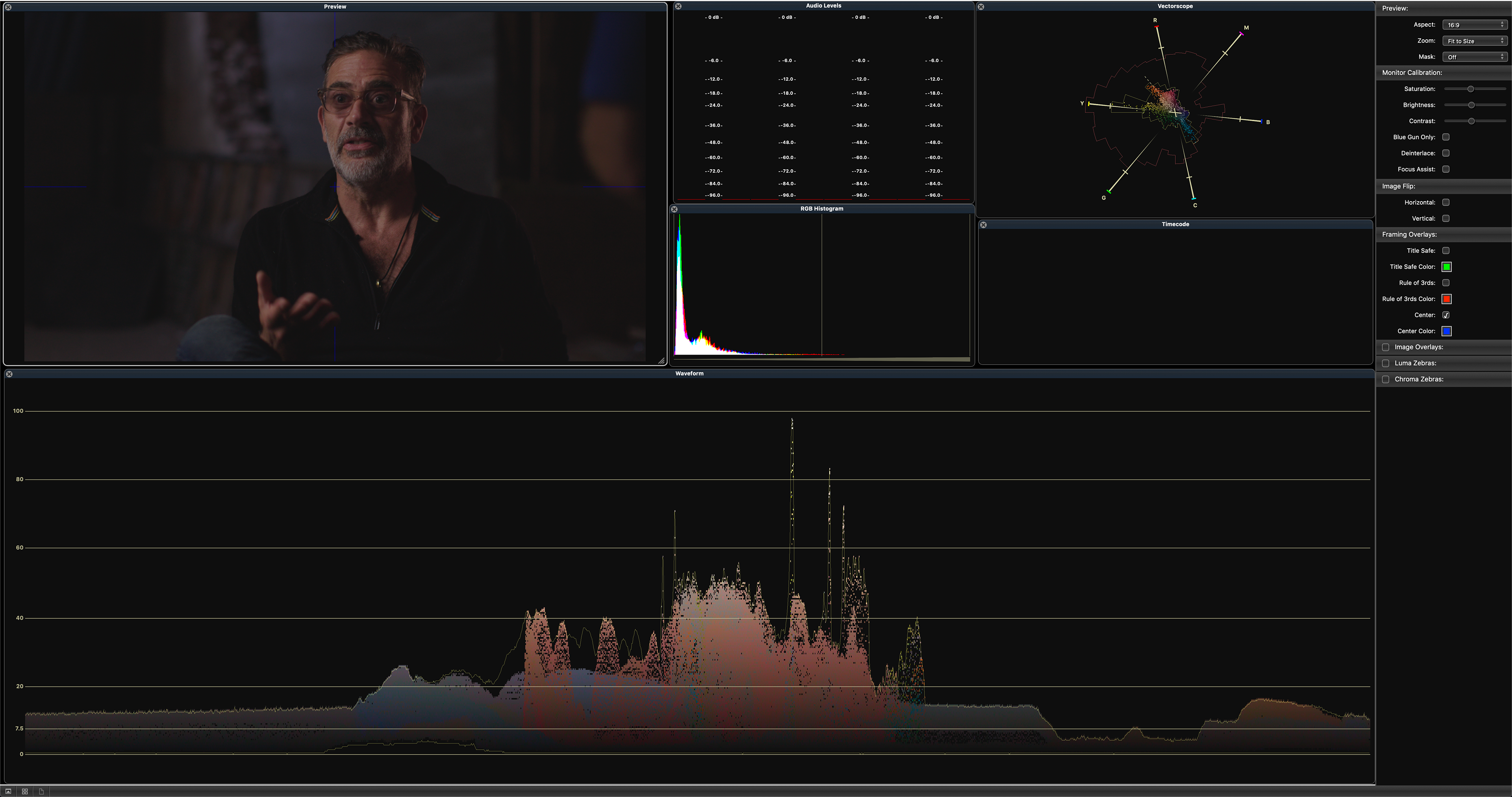Open the Aspect 16:9 dropdown
This screenshot has width=1512, height=797.
(1475, 25)
